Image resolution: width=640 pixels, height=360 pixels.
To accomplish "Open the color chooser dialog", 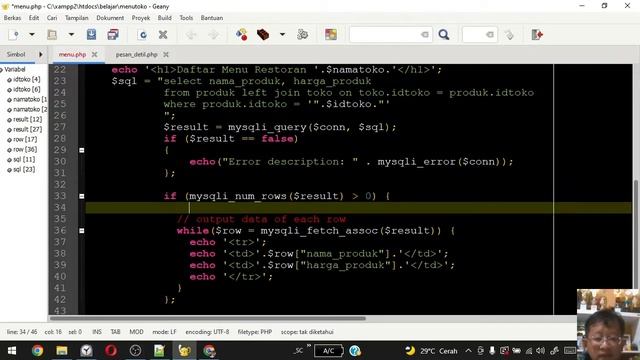I will pyautogui.click(x=331, y=35).
